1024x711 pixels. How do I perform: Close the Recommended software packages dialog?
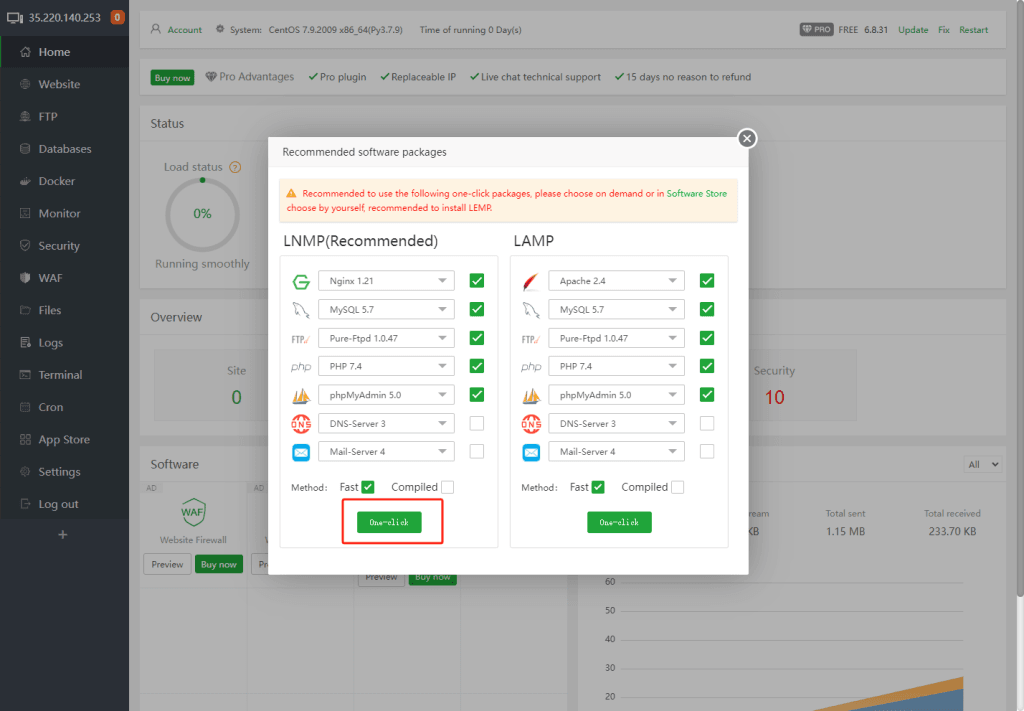747,139
